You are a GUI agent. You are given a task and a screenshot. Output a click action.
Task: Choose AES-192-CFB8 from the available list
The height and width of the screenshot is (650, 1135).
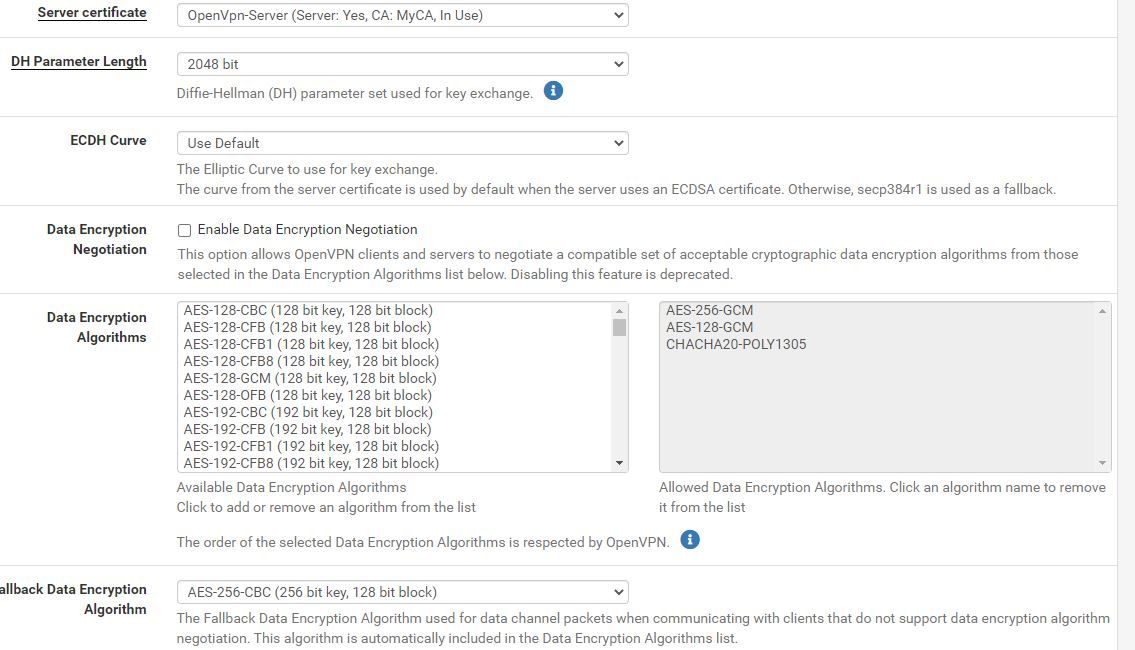click(x=311, y=463)
